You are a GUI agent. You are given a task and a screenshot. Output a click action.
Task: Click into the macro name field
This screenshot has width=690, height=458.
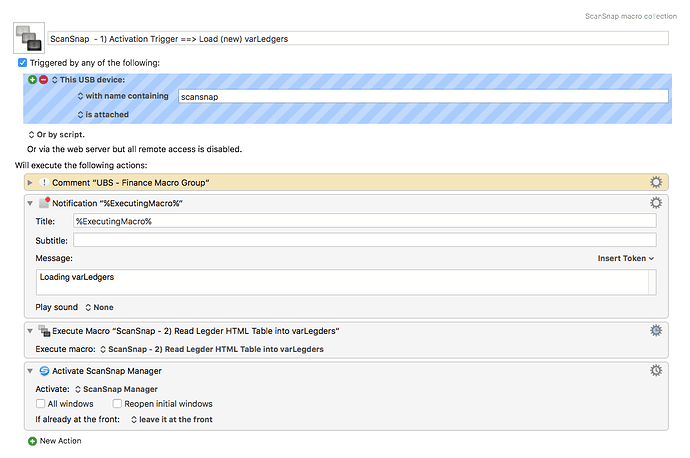pos(358,39)
